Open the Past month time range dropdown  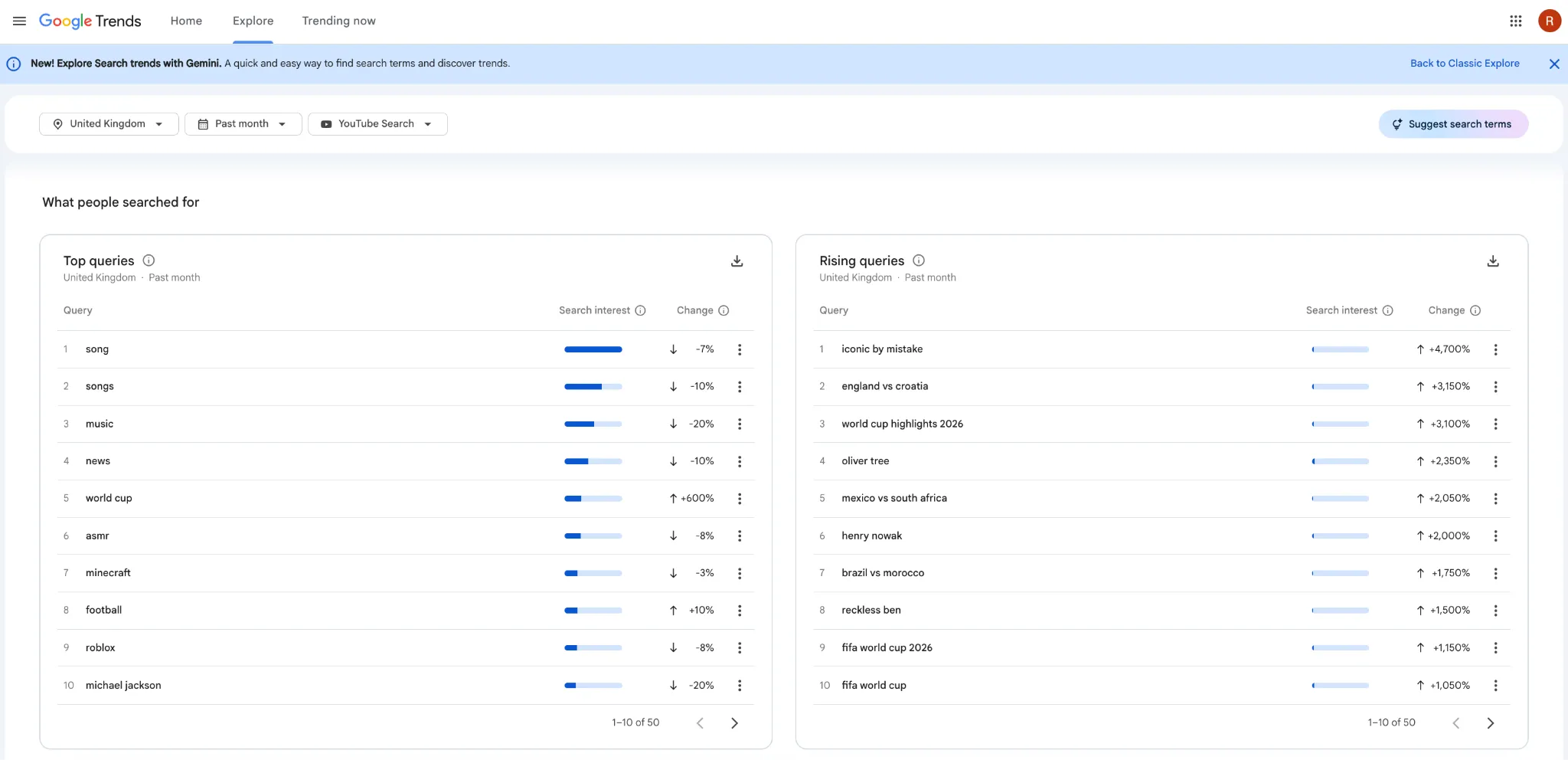(243, 124)
